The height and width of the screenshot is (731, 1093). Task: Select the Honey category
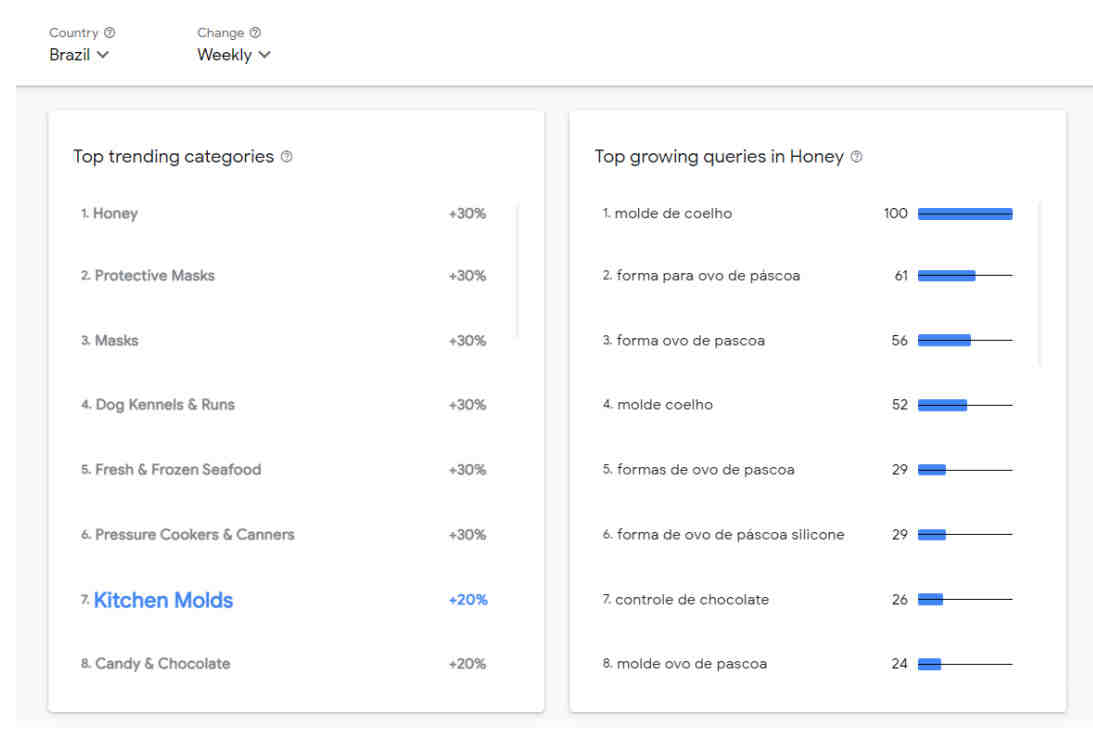115,213
